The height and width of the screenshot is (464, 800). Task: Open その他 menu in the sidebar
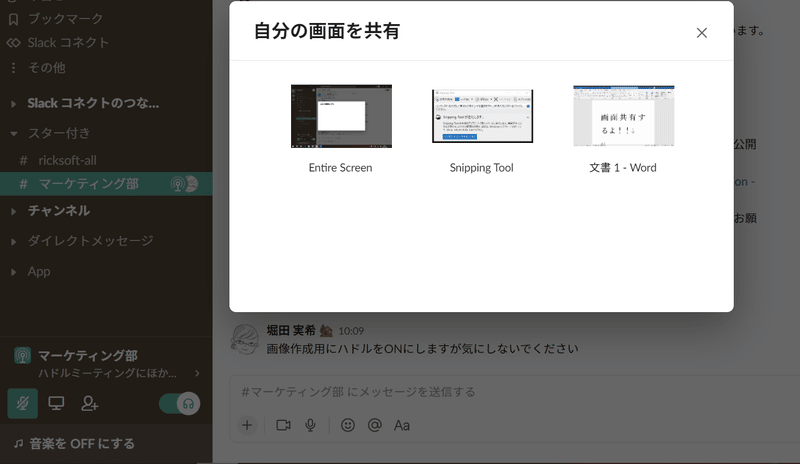(46, 67)
